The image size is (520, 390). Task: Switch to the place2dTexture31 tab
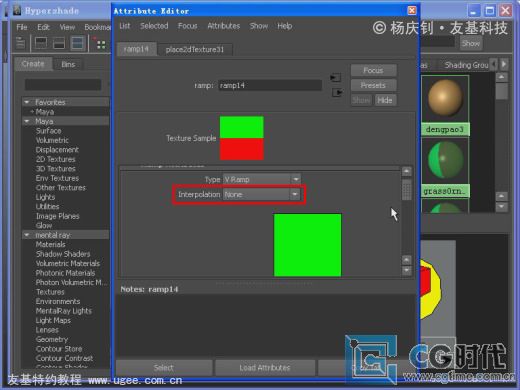click(x=195, y=50)
